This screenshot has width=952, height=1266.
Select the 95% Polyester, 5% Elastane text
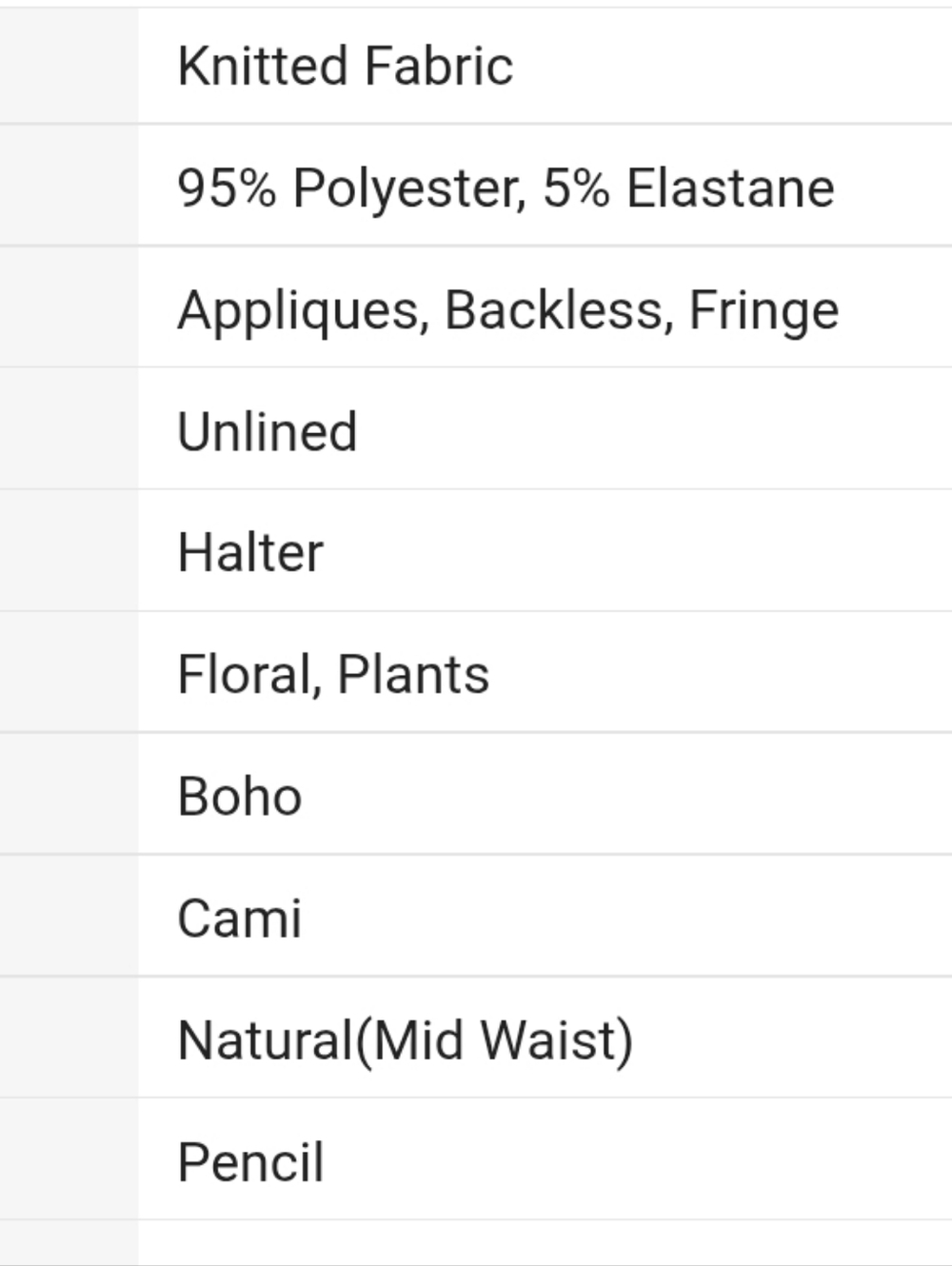pyautogui.click(x=506, y=188)
